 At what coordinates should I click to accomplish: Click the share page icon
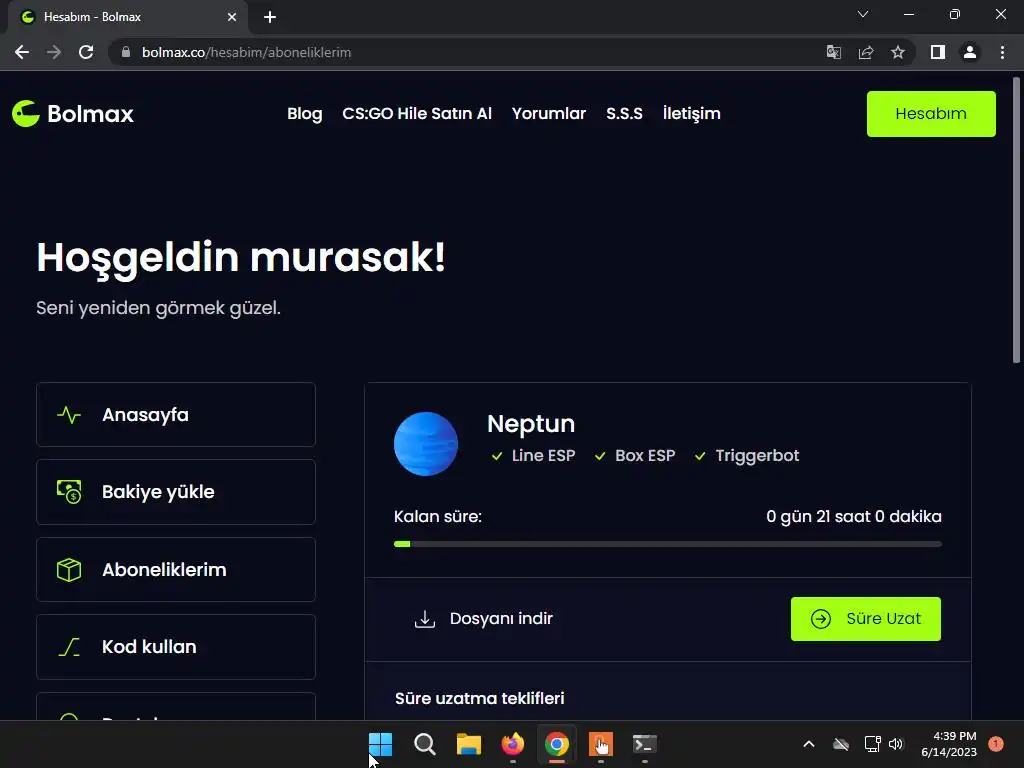866,52
